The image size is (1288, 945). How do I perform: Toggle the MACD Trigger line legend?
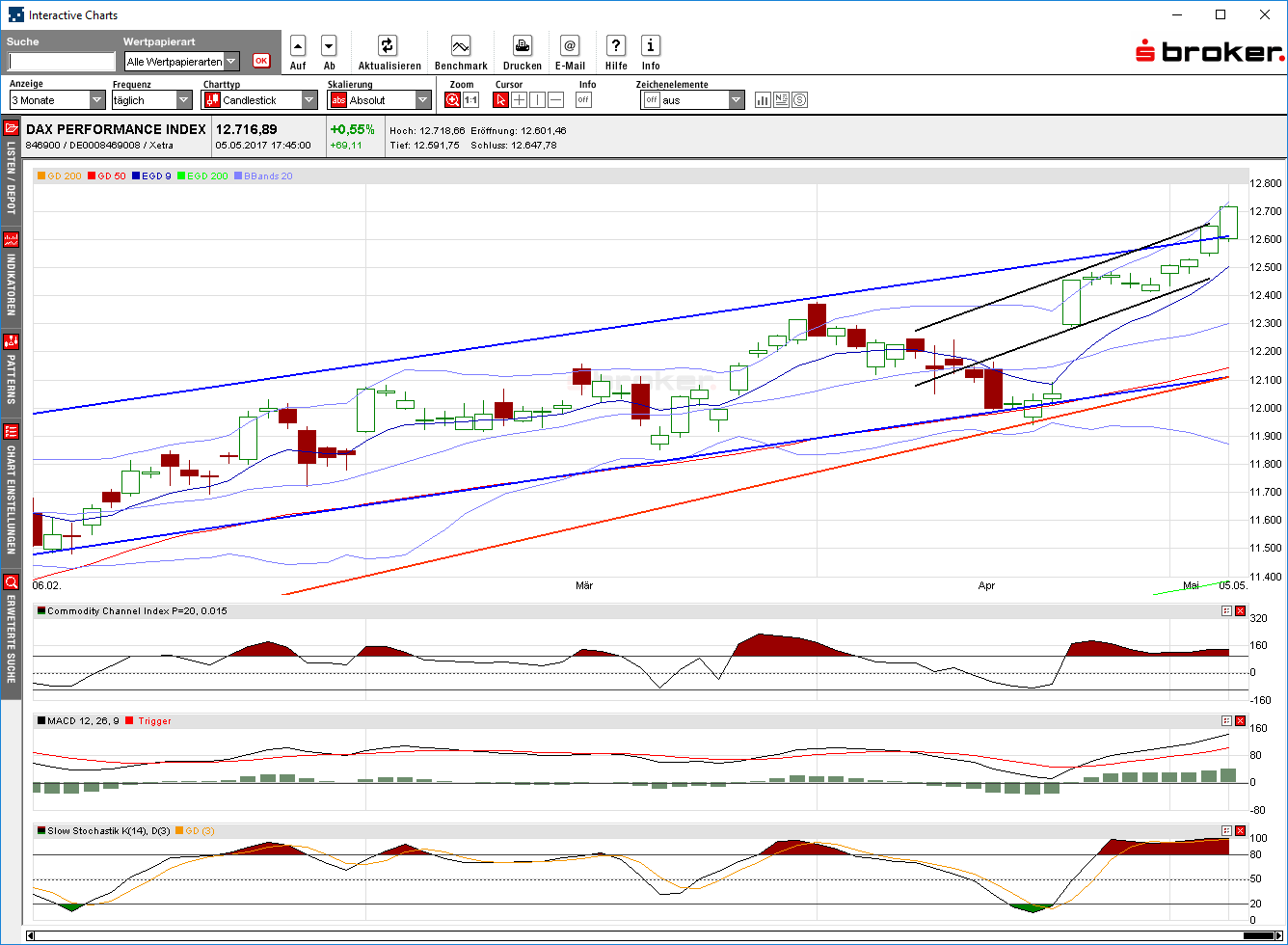click(148, 720)
